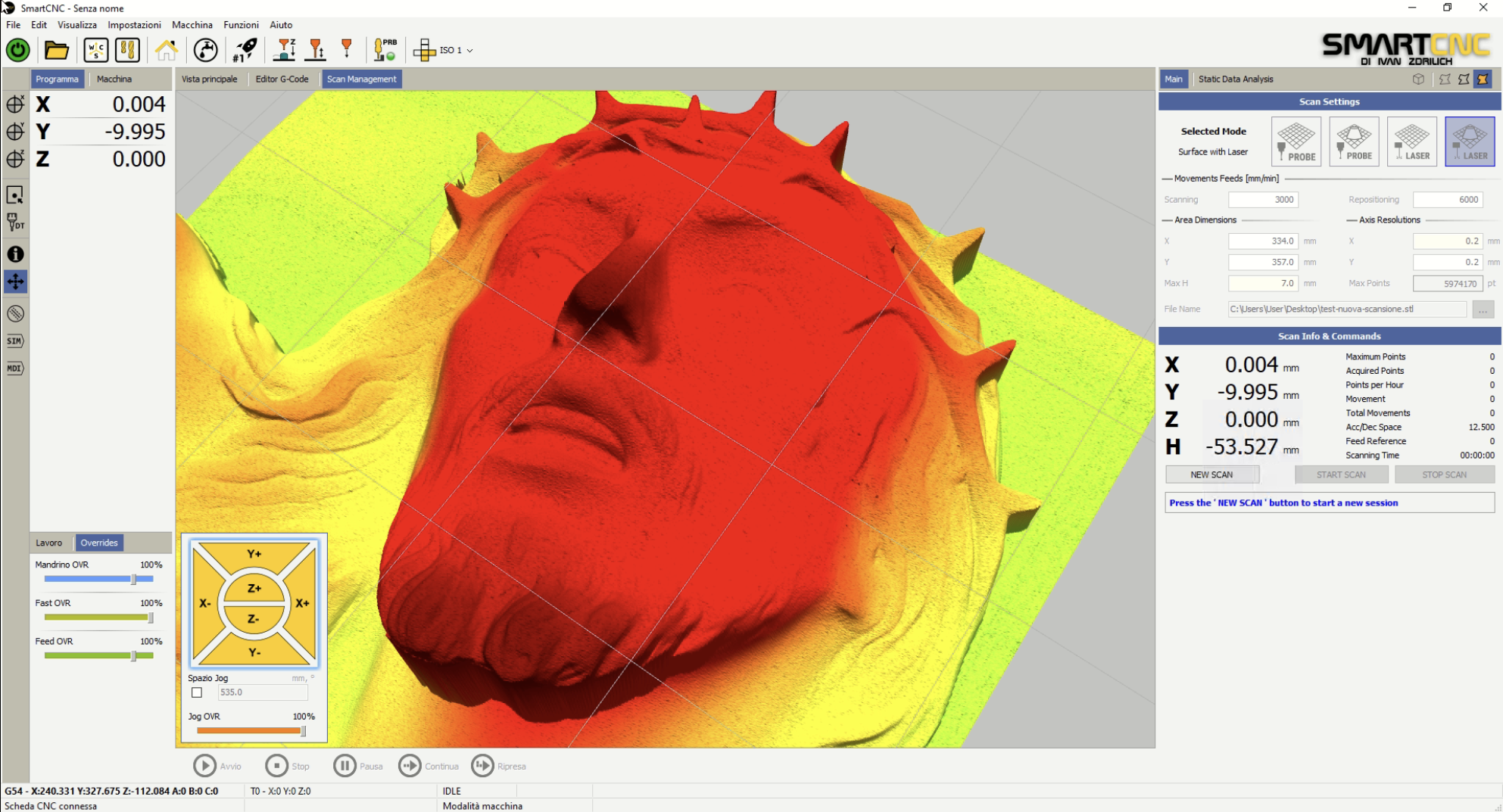Switch to the Macchina coordinates tab

(x=114, y=79)
